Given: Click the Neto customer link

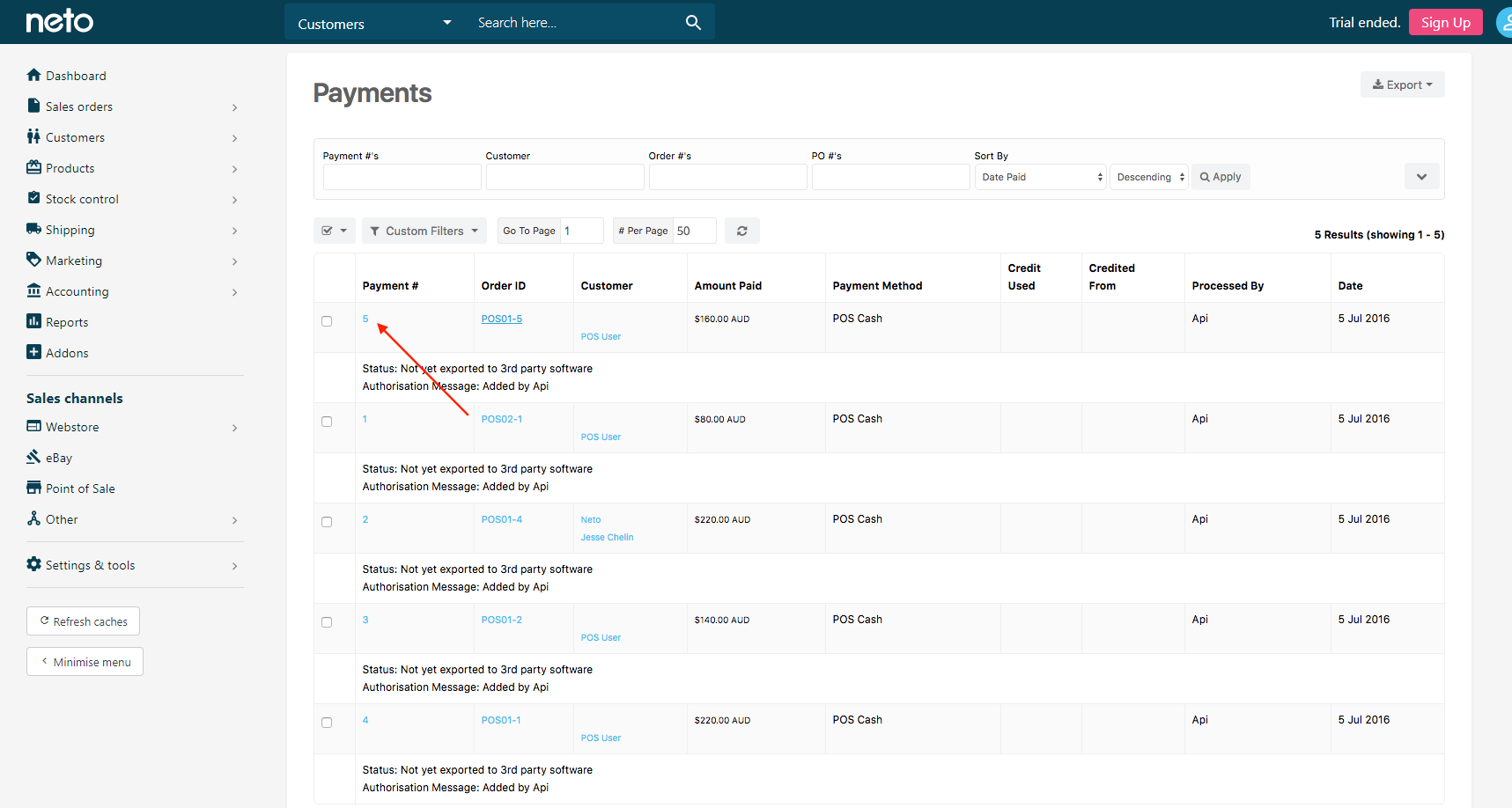Looking at the screenshot, I should 591,519.
